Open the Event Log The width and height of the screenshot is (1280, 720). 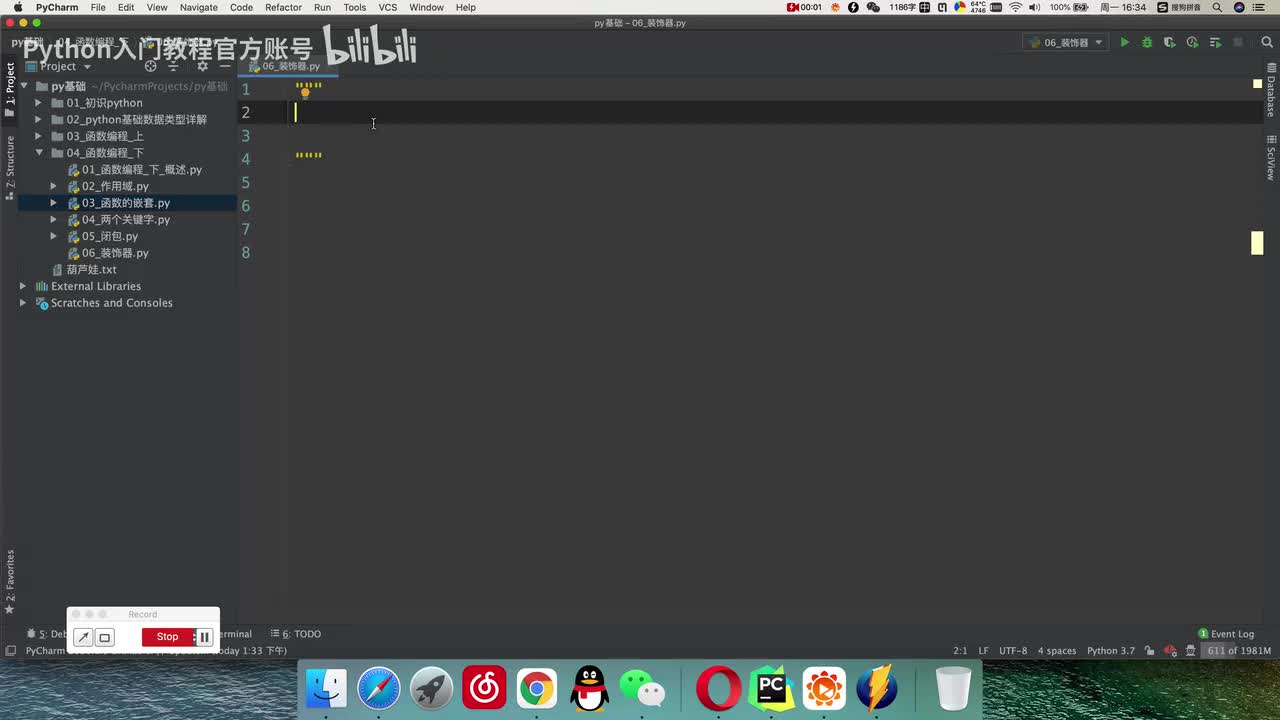(1226, 634)
